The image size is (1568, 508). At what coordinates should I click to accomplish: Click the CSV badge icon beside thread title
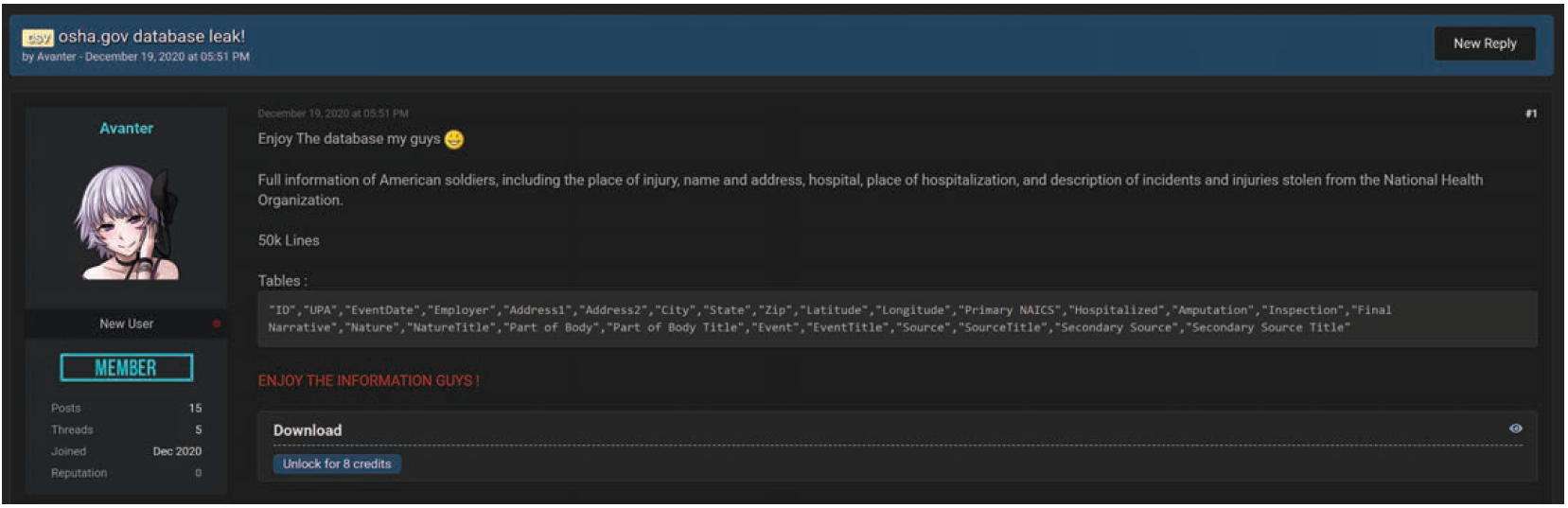point(38,37)
